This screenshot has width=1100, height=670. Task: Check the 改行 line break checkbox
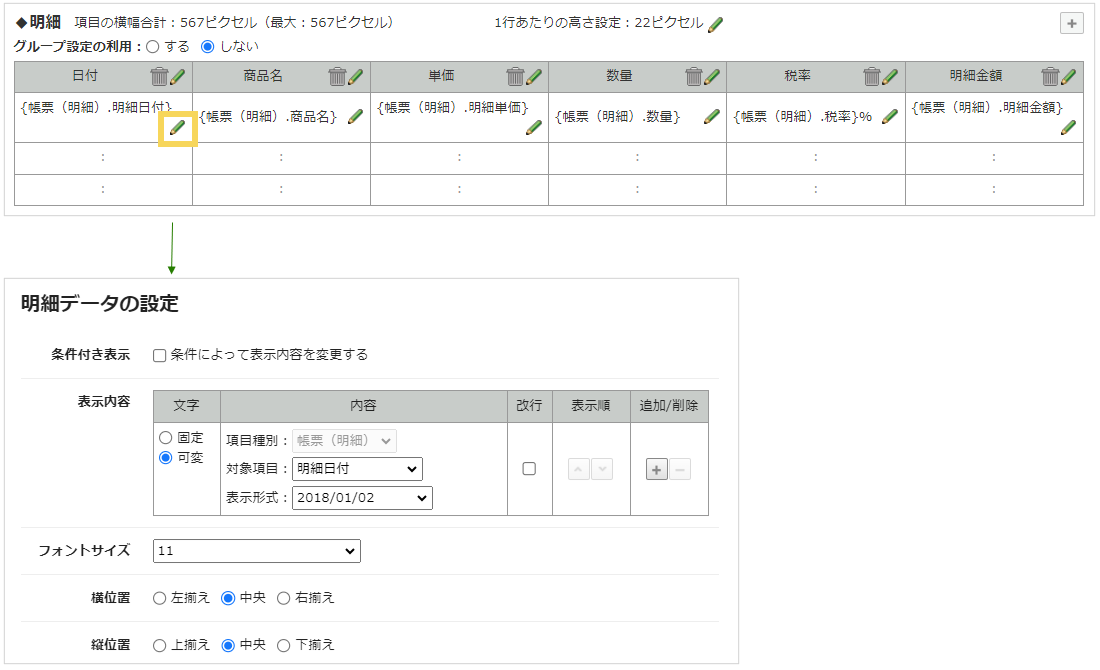coord(529,468)
